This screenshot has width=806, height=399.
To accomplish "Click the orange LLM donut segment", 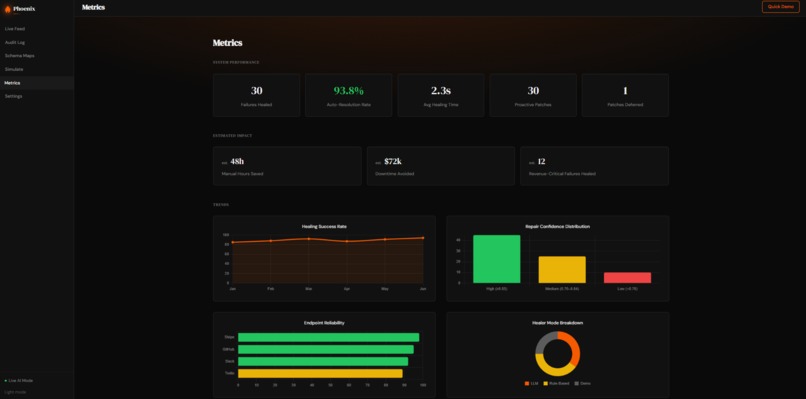I will [574, 348].
